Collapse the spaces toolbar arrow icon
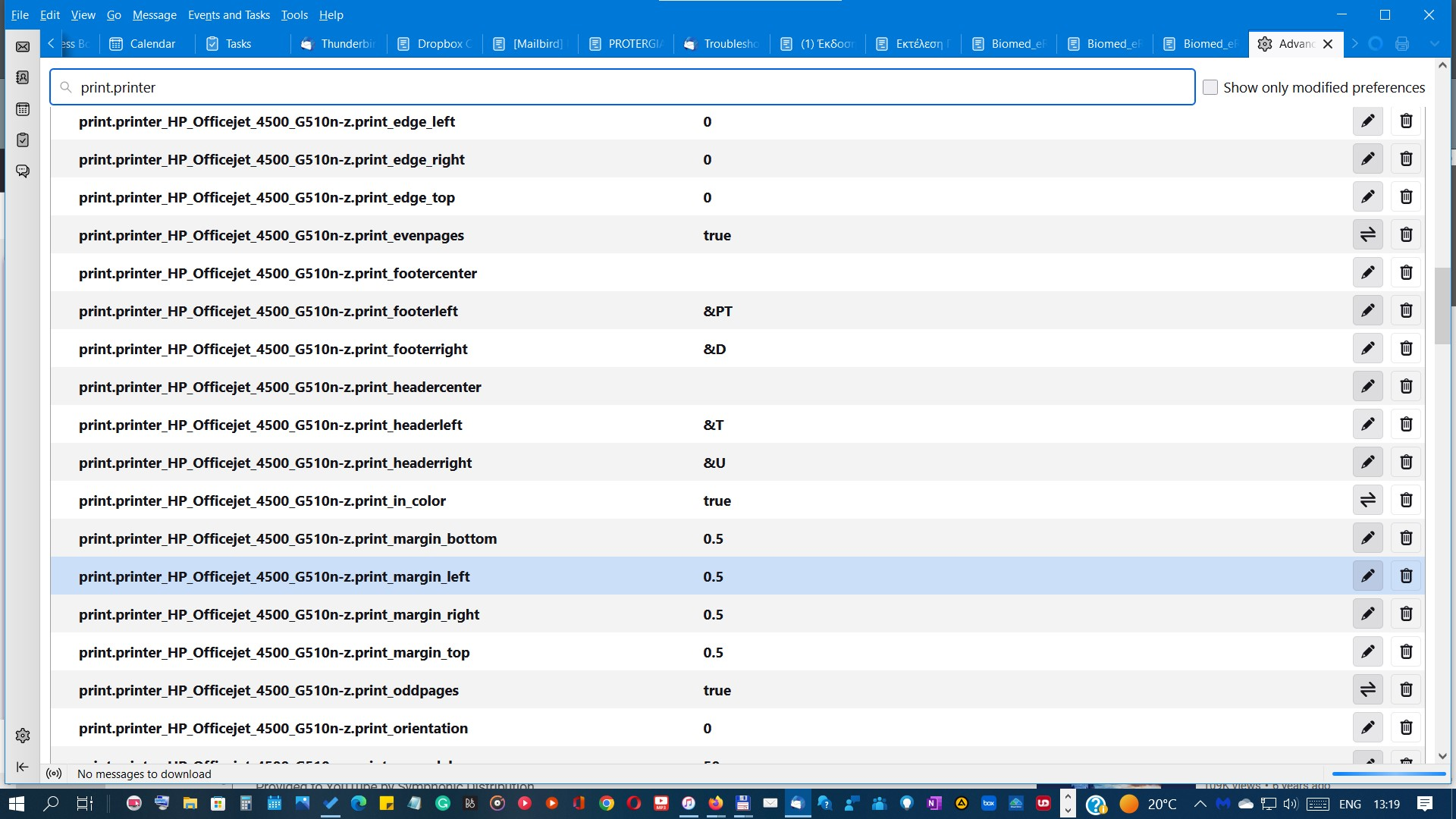1456x819 pixels. pos(23,767)
